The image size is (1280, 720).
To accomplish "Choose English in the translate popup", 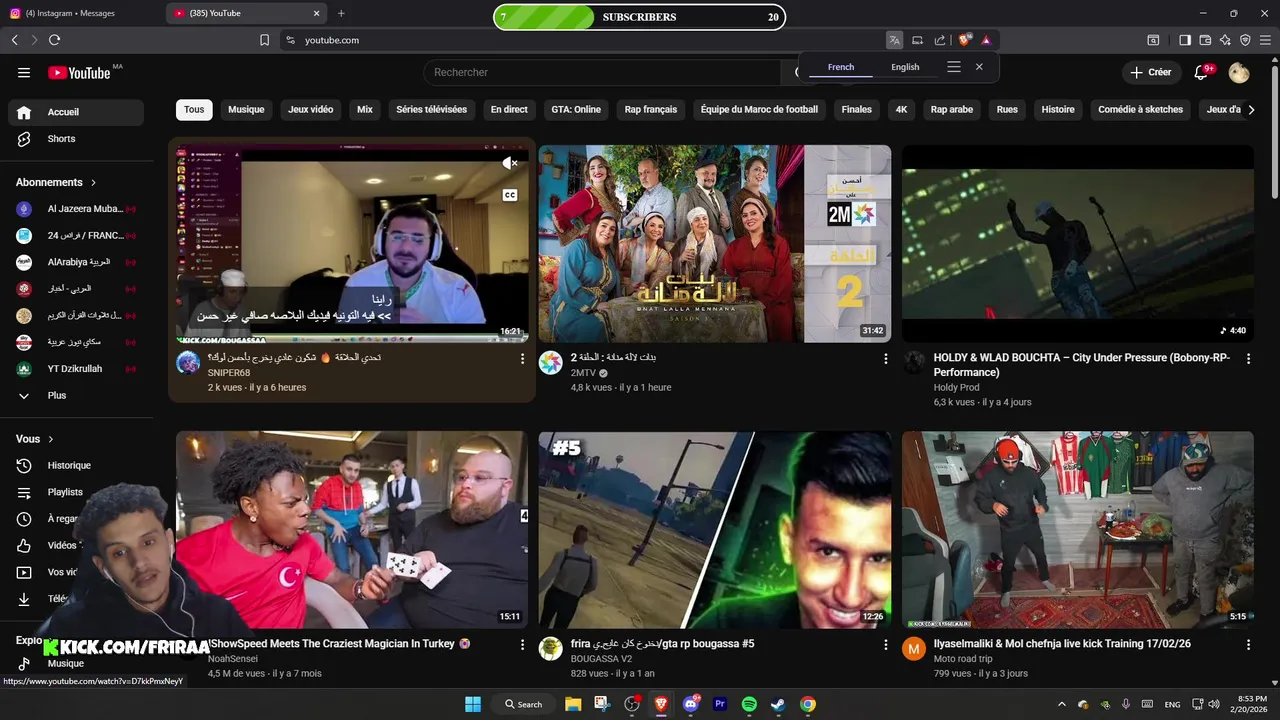I will (905, 67).
